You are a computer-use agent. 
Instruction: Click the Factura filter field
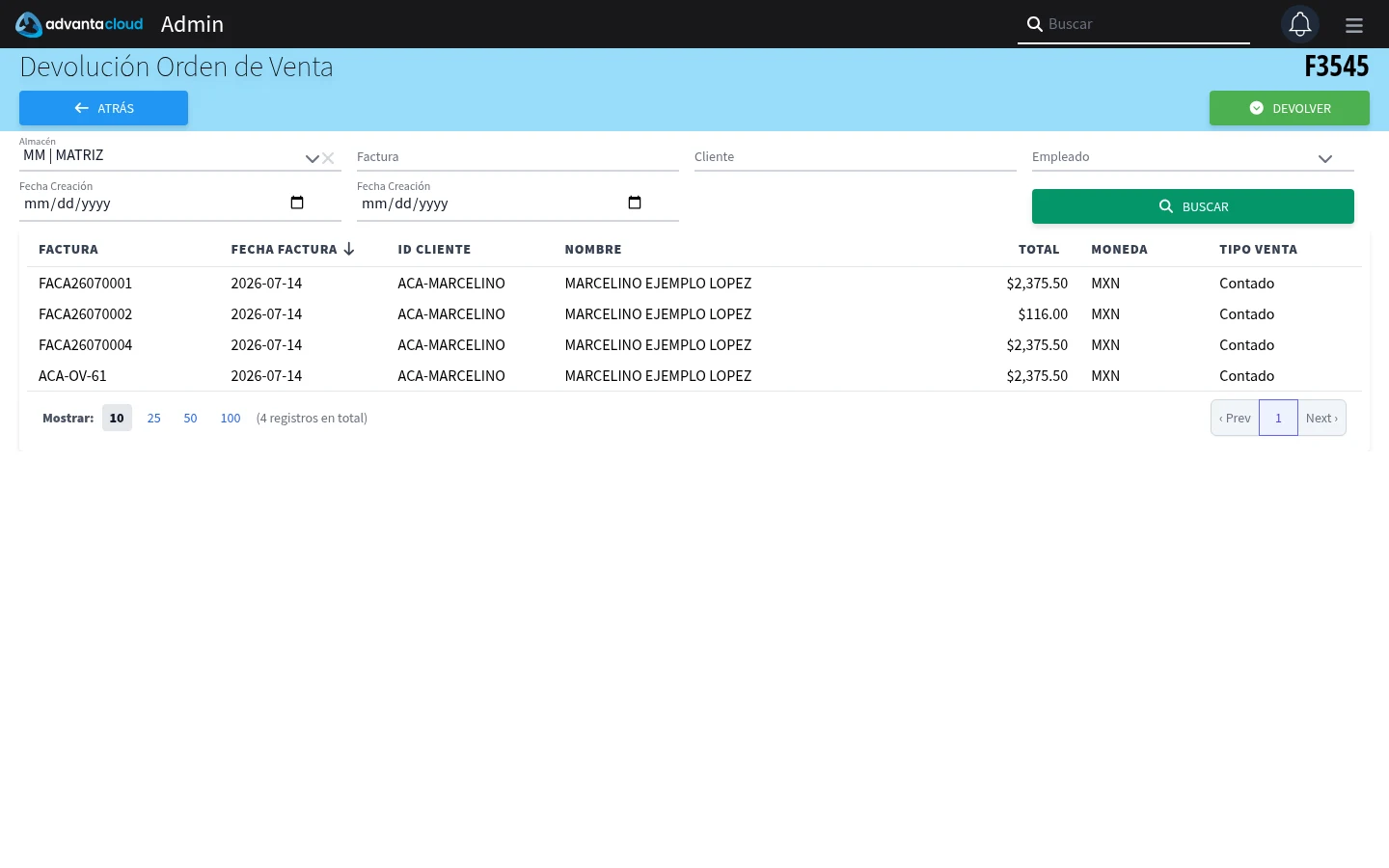pos(518,156)
